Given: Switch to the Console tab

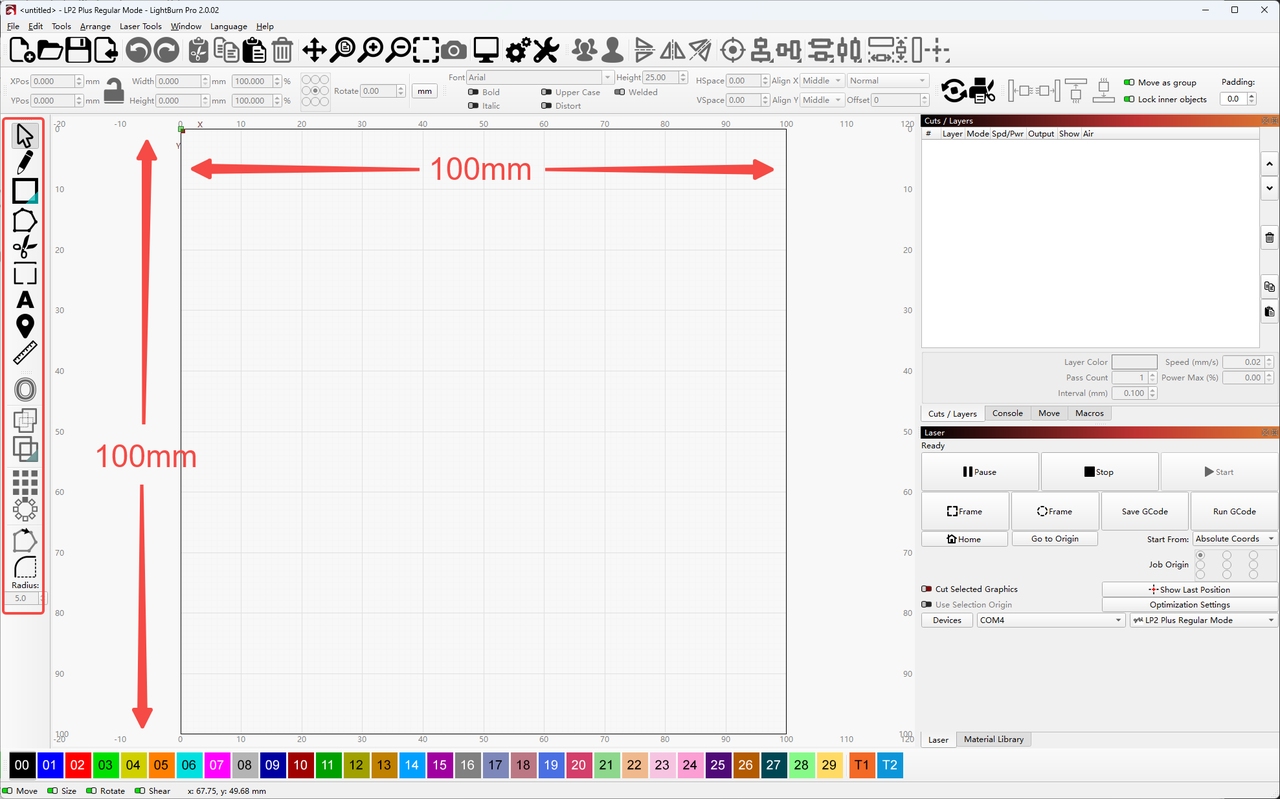Looking at the screenshot, I should pos(1007,413).
